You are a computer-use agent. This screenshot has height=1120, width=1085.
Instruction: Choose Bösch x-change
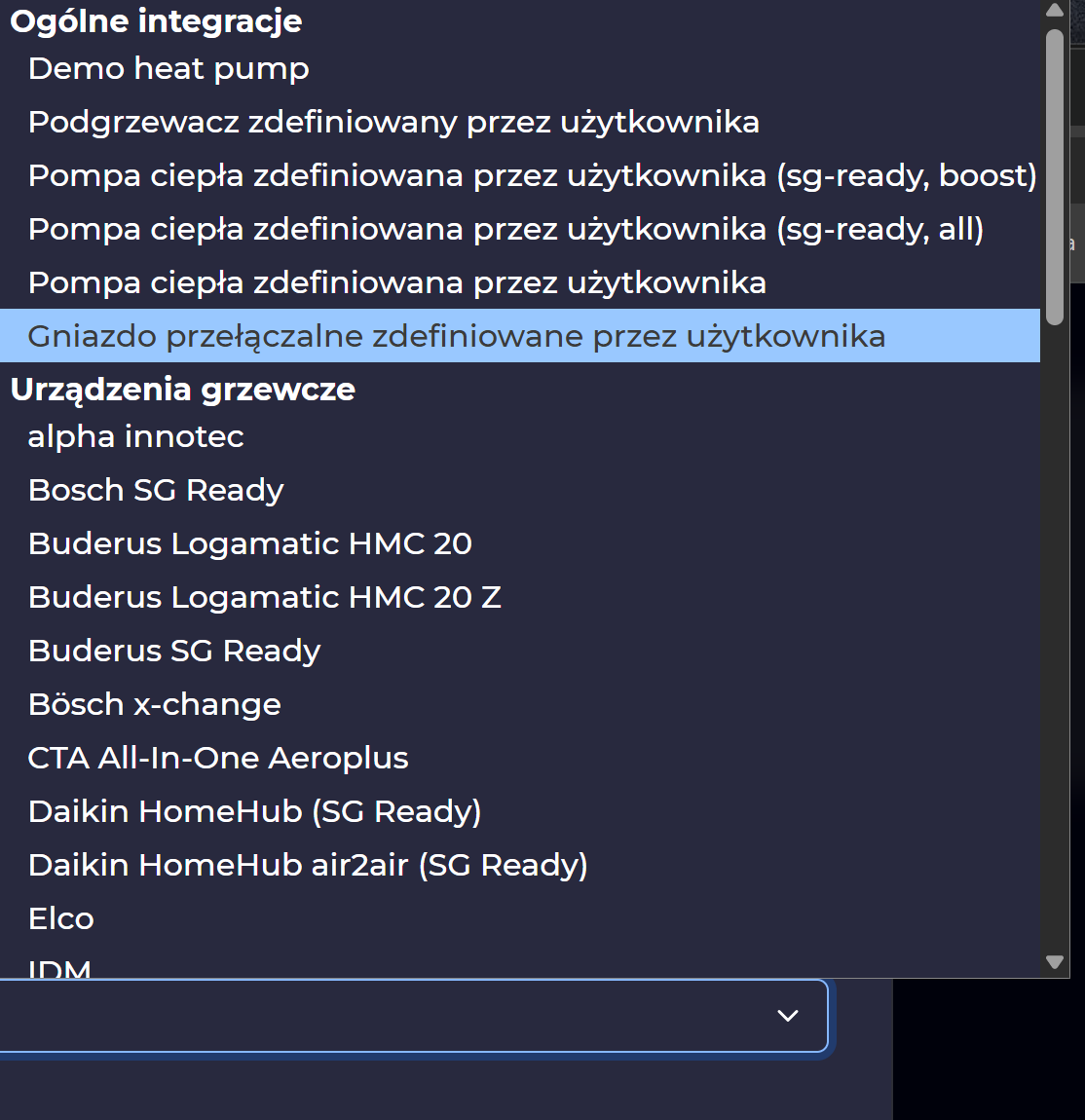click(155, 705)
